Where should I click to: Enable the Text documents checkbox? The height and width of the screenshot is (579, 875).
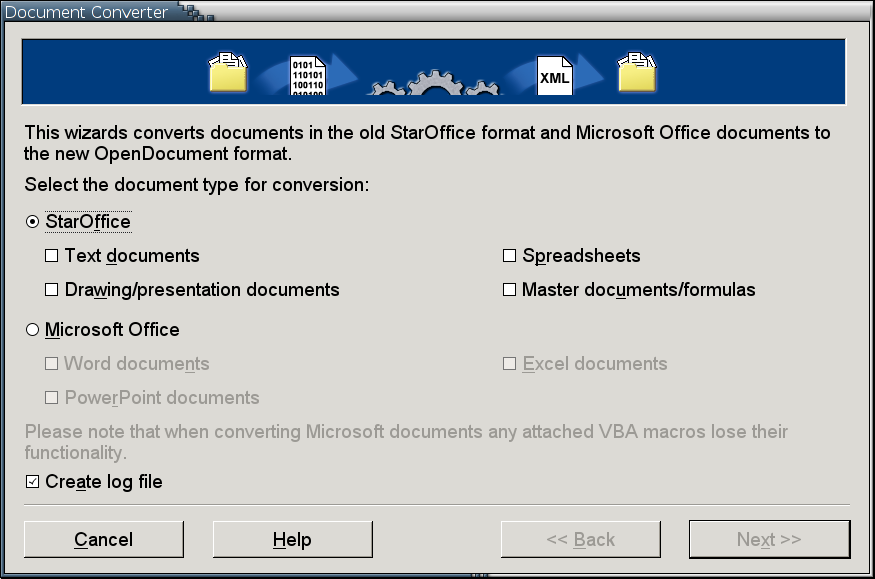click(x=52, y=256)
